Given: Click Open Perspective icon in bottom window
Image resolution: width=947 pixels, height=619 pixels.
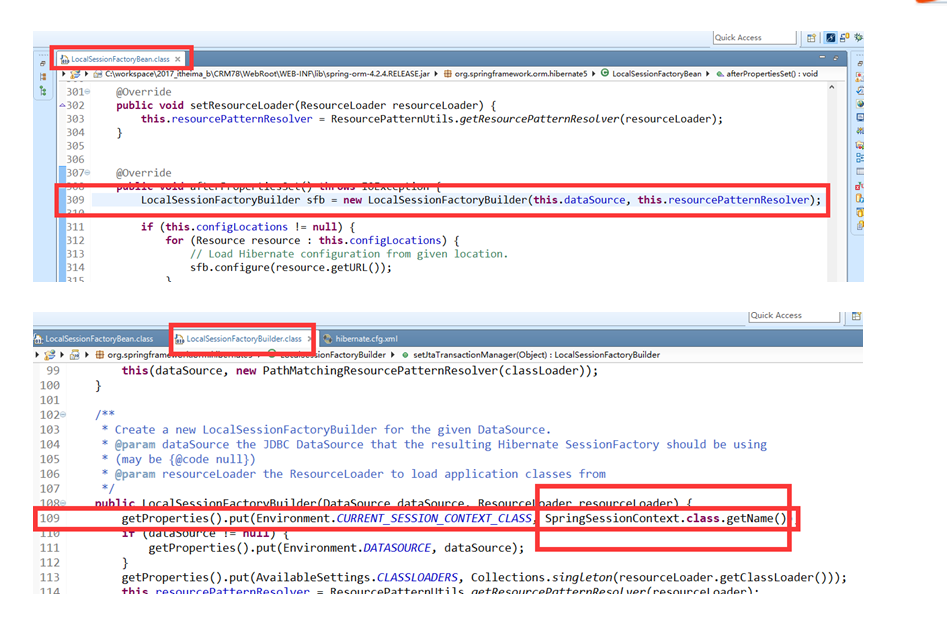Looking at the screenshot, I should (856, 316).
